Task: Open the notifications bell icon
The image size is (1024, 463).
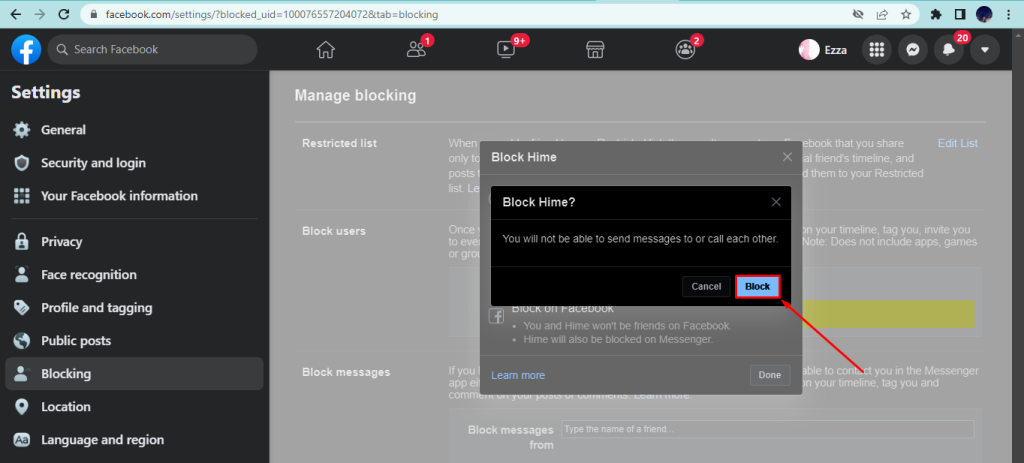Action: [x=949, y=50]
